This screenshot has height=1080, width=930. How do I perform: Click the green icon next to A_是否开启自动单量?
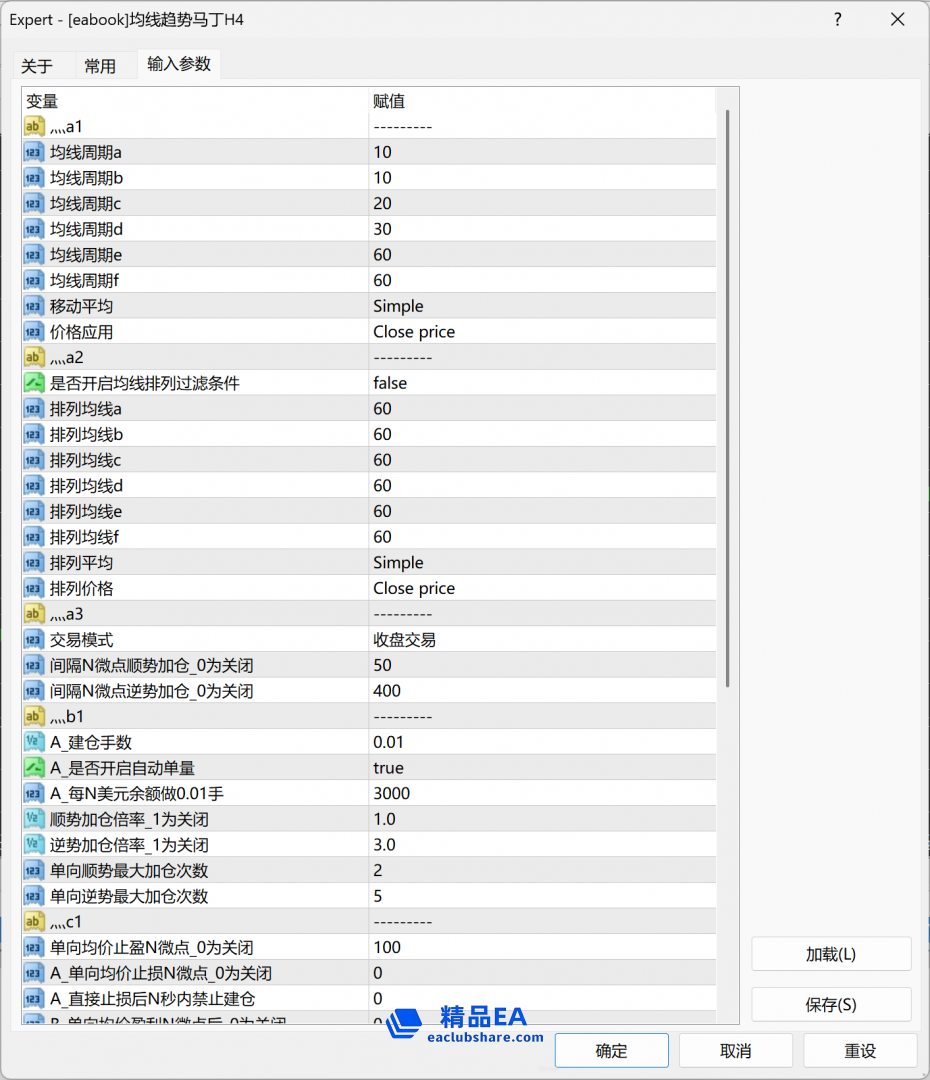[33, 767]
